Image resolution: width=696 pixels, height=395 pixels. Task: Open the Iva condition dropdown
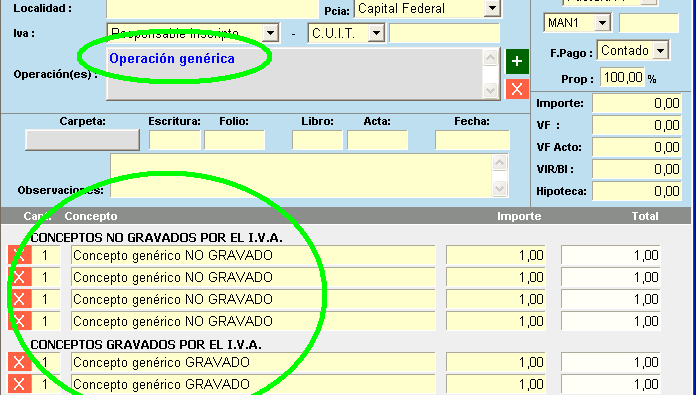tap(270, 33)
